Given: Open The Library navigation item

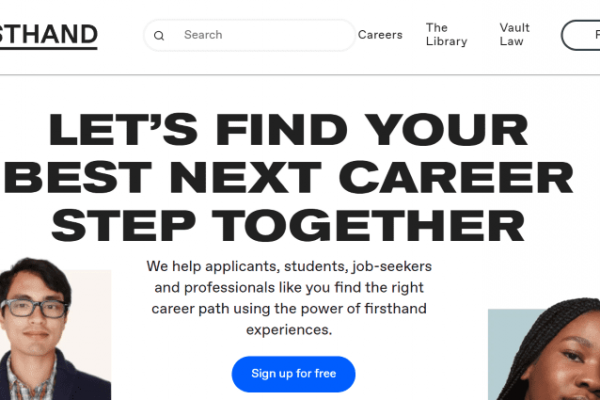Looking at the screenshot, I should pos(447,34).
